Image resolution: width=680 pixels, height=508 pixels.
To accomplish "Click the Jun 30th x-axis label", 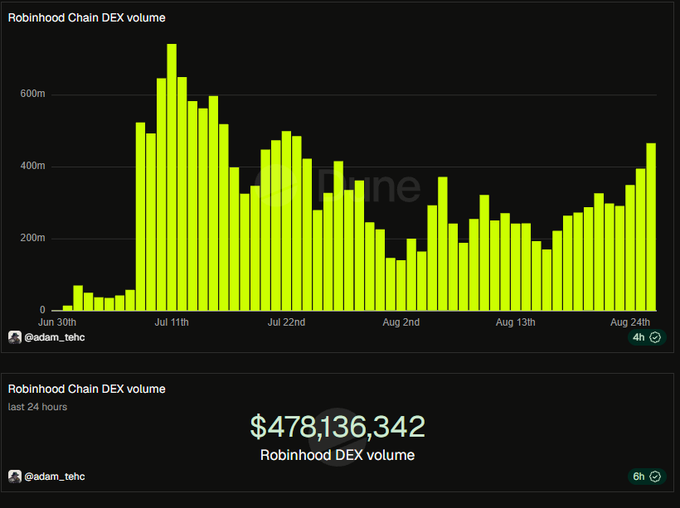I will (57, 322).
